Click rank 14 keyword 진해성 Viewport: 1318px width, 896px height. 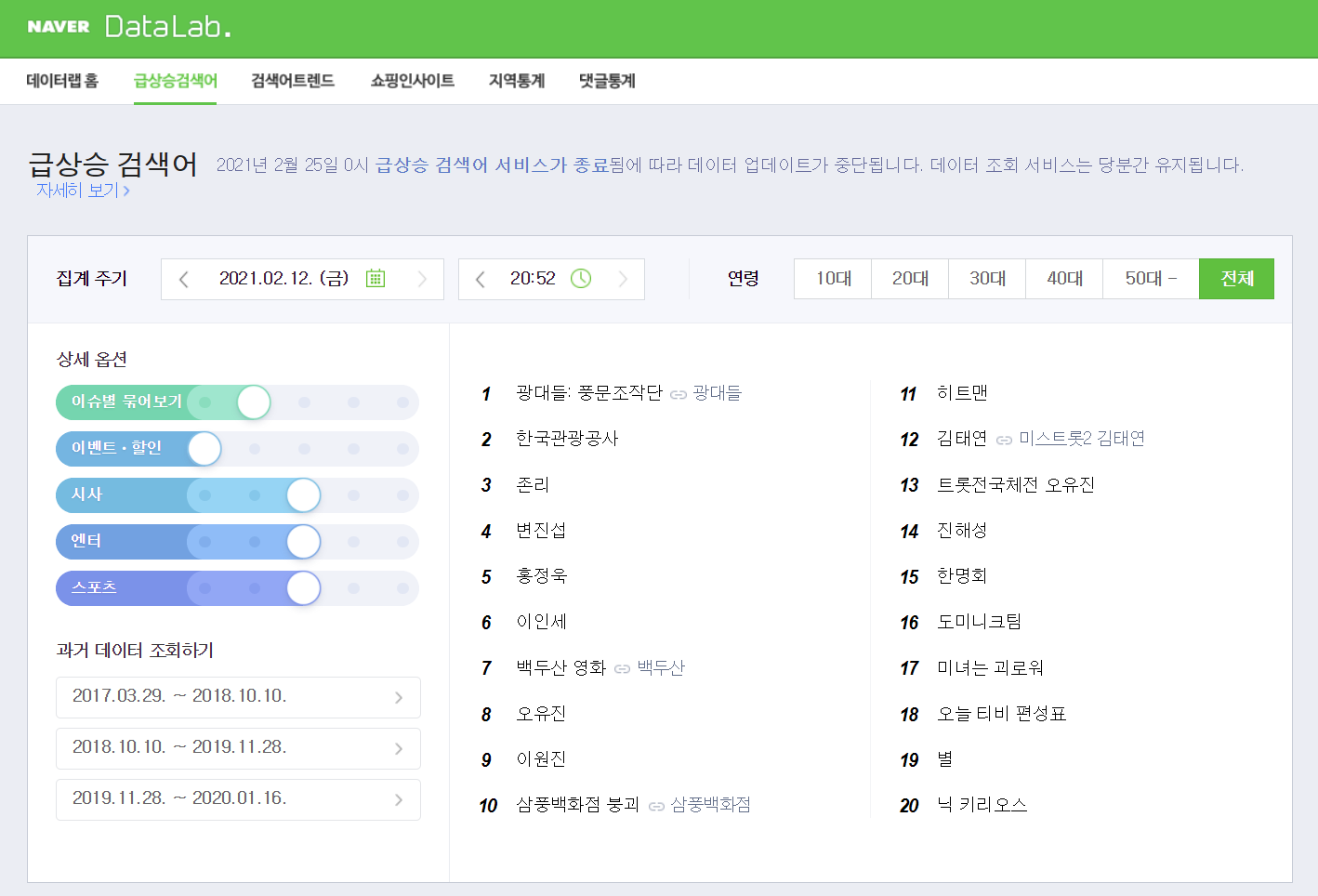962,531
